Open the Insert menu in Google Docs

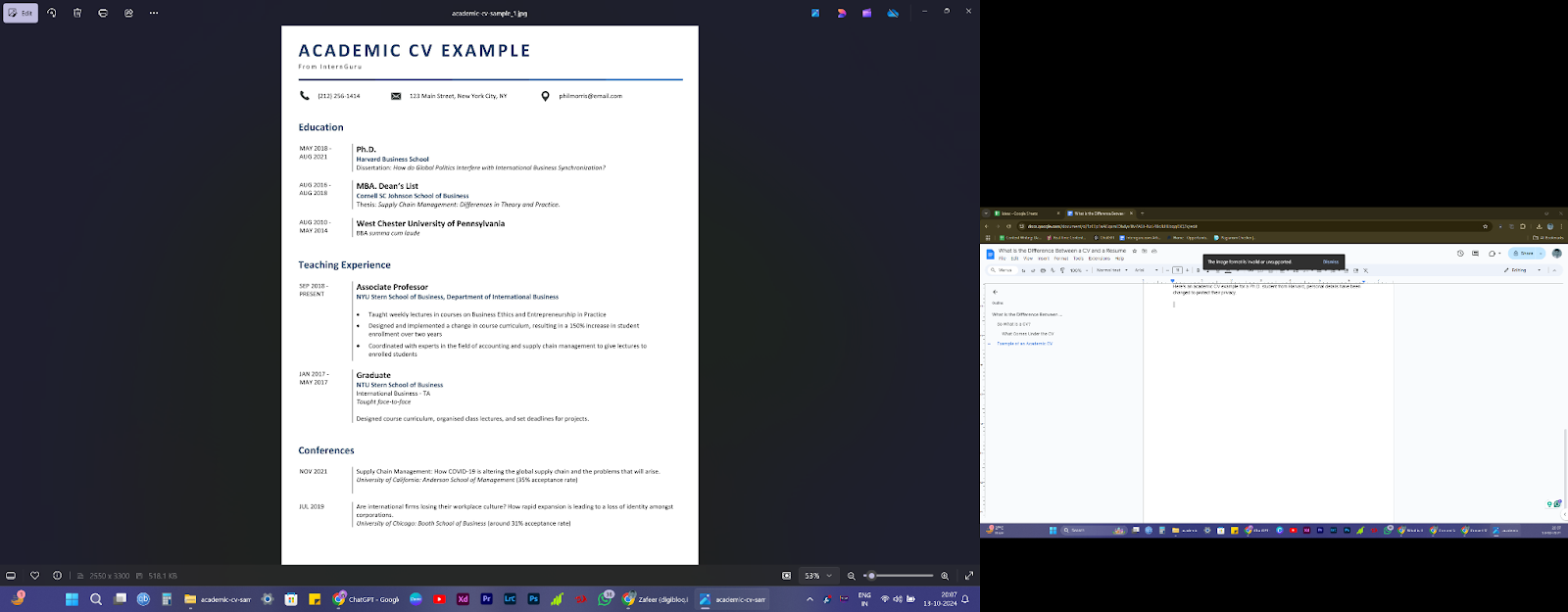pos(1044,259)
